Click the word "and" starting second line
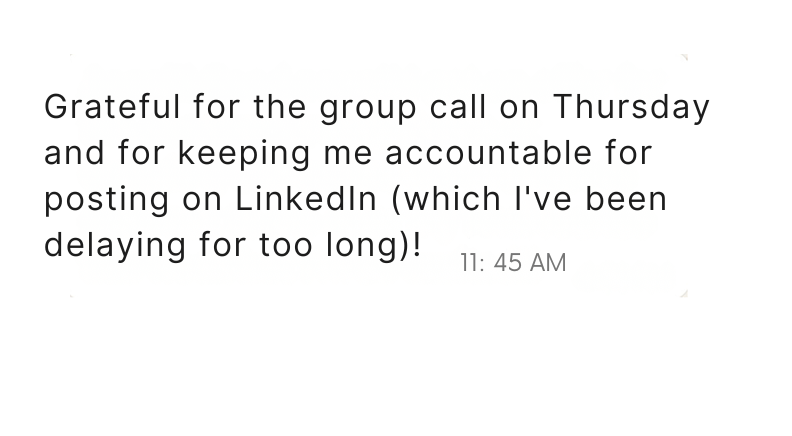Screen dimensions: 792x436 click(x=75, y=153)
